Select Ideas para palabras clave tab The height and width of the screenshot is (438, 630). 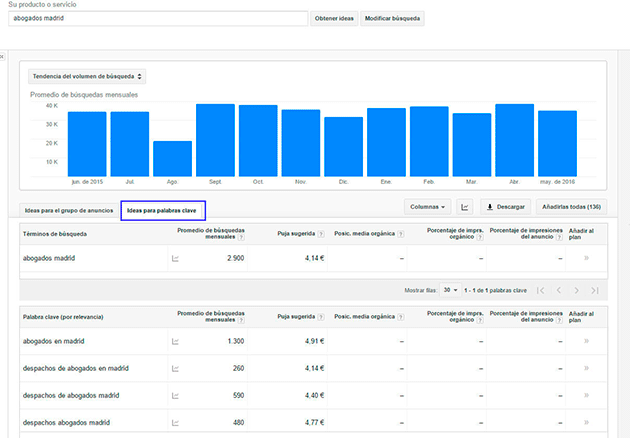(162, 211)
